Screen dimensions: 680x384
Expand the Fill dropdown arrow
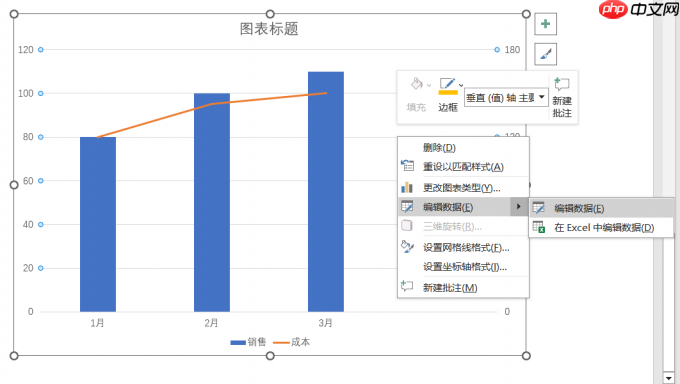(x=429, y=85)
